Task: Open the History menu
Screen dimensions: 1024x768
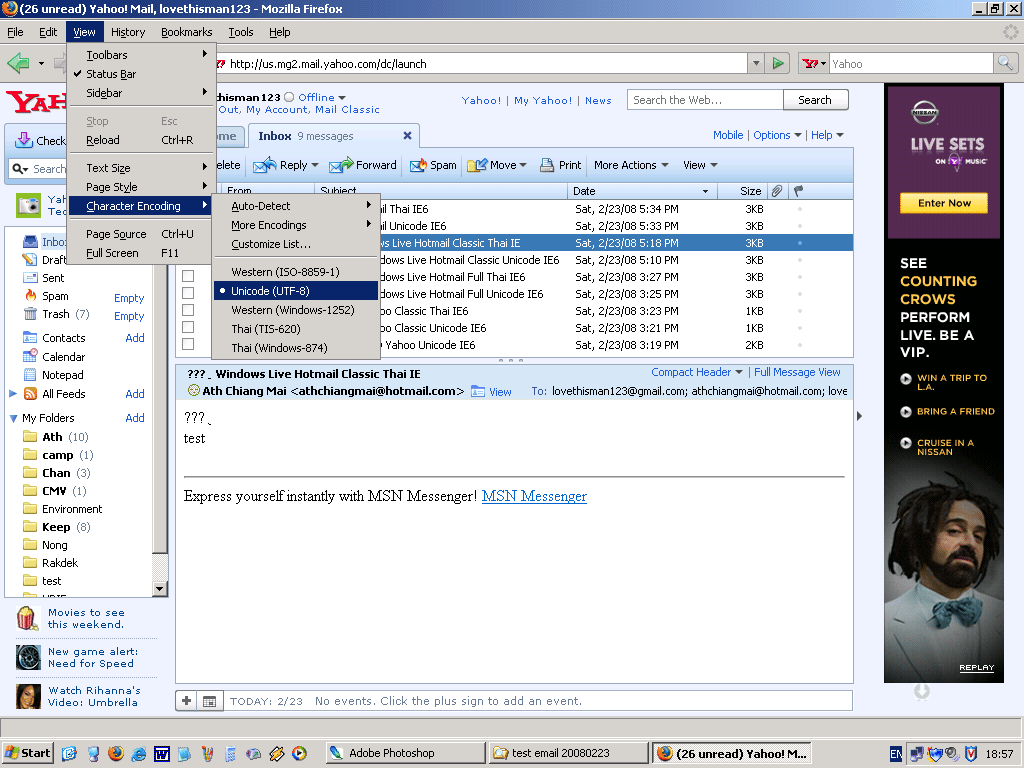Action: click(128, 32)
